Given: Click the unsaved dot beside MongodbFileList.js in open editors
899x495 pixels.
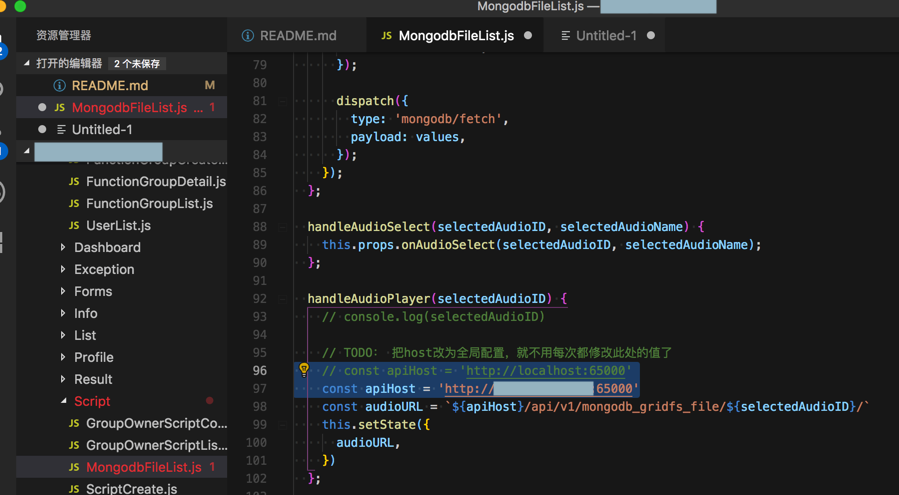Looking at the screenshot, I should point(42,107).
